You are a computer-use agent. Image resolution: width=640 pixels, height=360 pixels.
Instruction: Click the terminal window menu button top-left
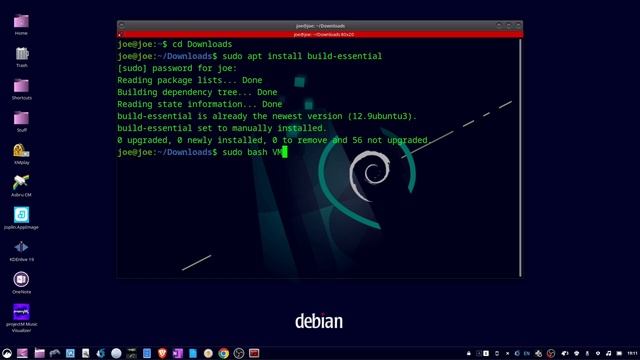tap(122, 25)
